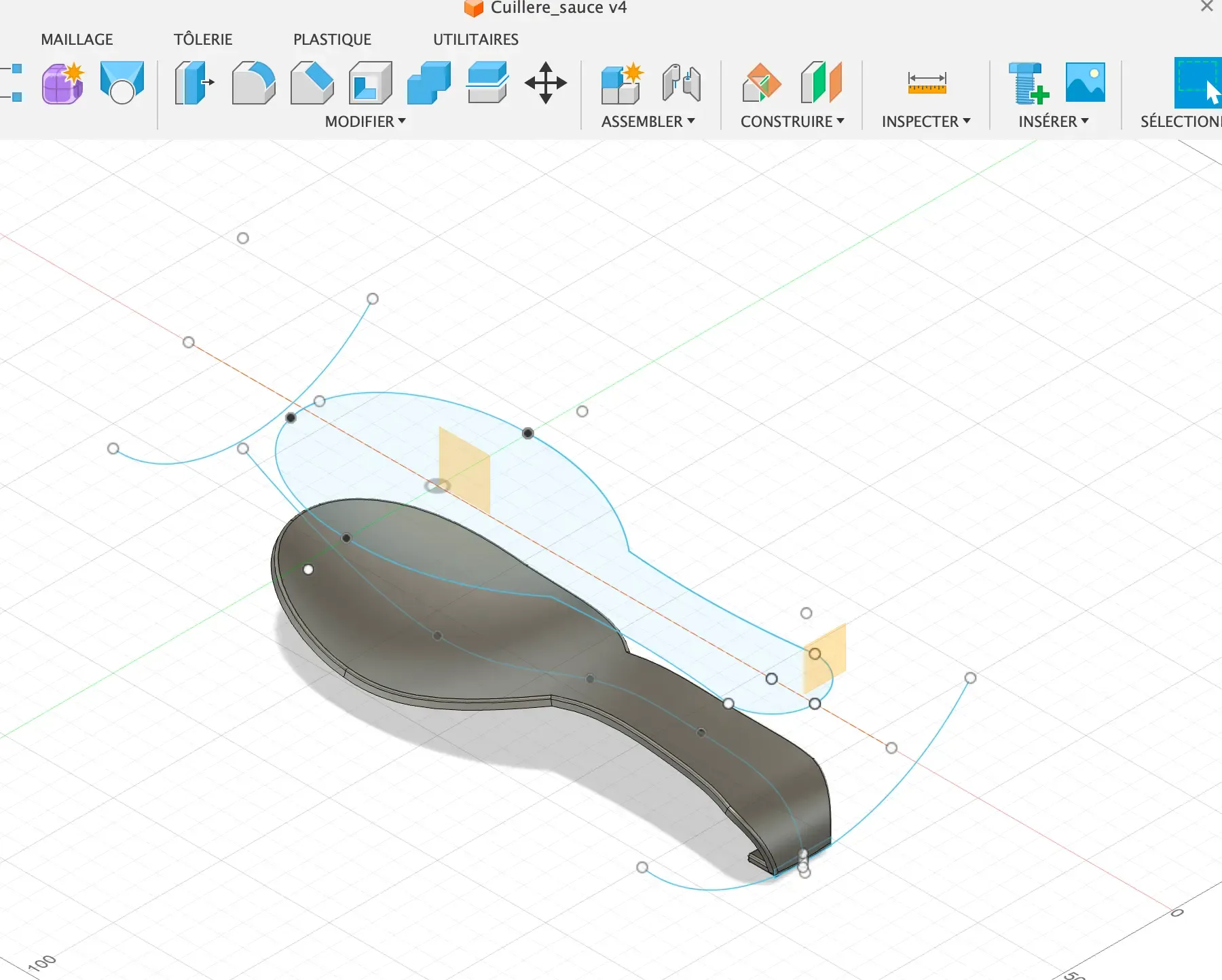Switch to the PLASTIQUE tab
The width and height of the screenshot is (1222, 980).
pos(332,39)
